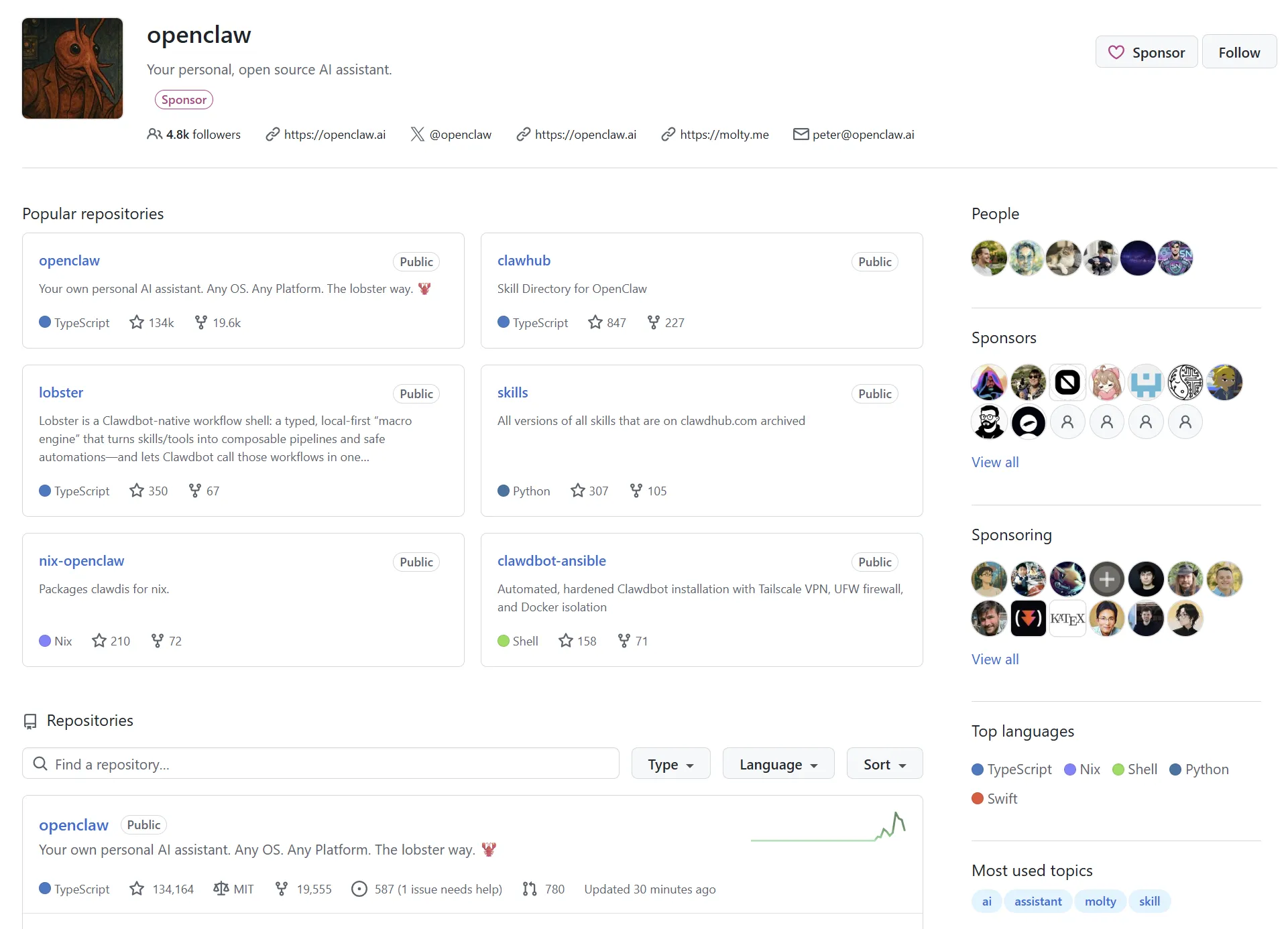Click View all under Sponsors
The image size is (1288, 929).
(994, 462)
